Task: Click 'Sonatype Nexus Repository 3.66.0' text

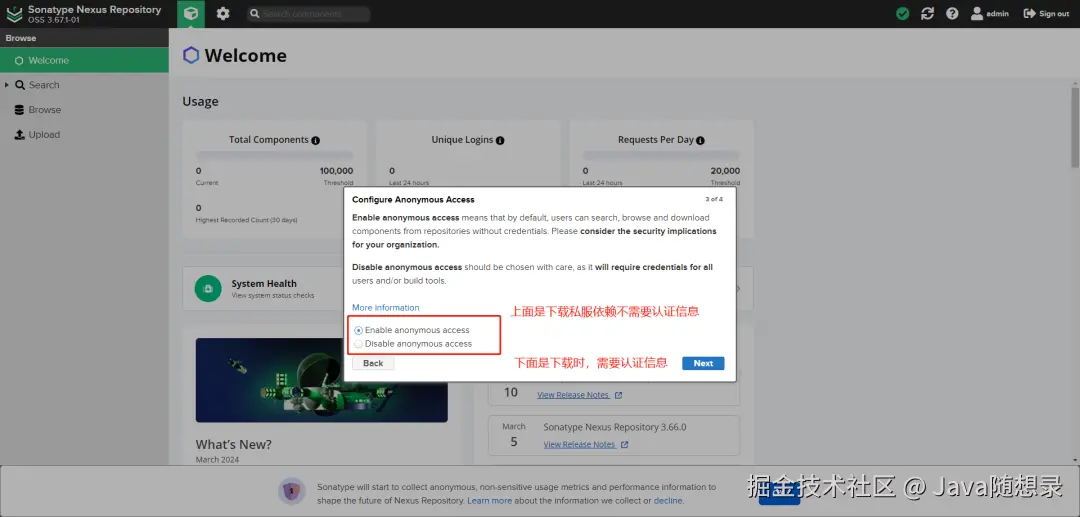Action: (x=614, y=427)
